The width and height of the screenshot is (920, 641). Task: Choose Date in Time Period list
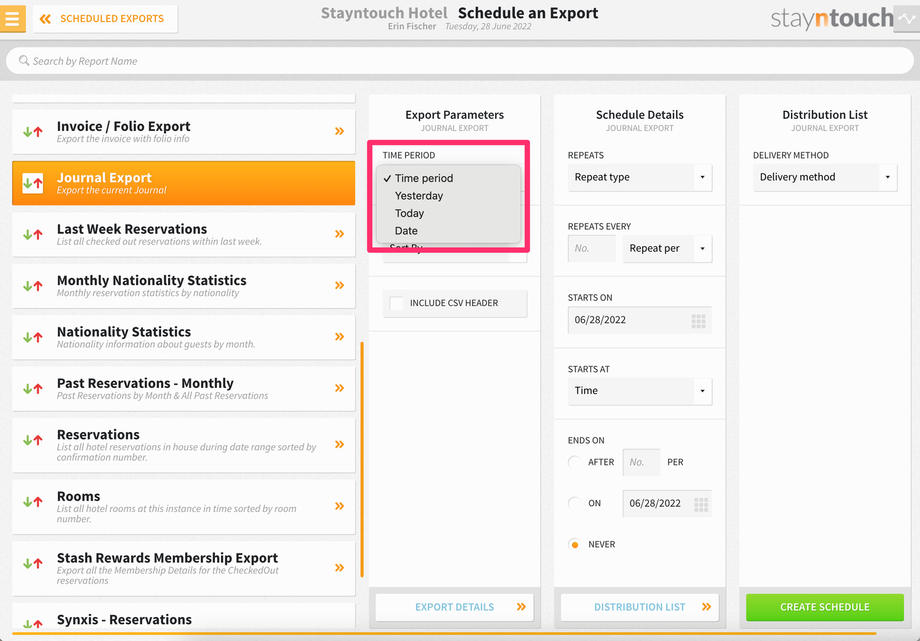(x=448, y=231)
